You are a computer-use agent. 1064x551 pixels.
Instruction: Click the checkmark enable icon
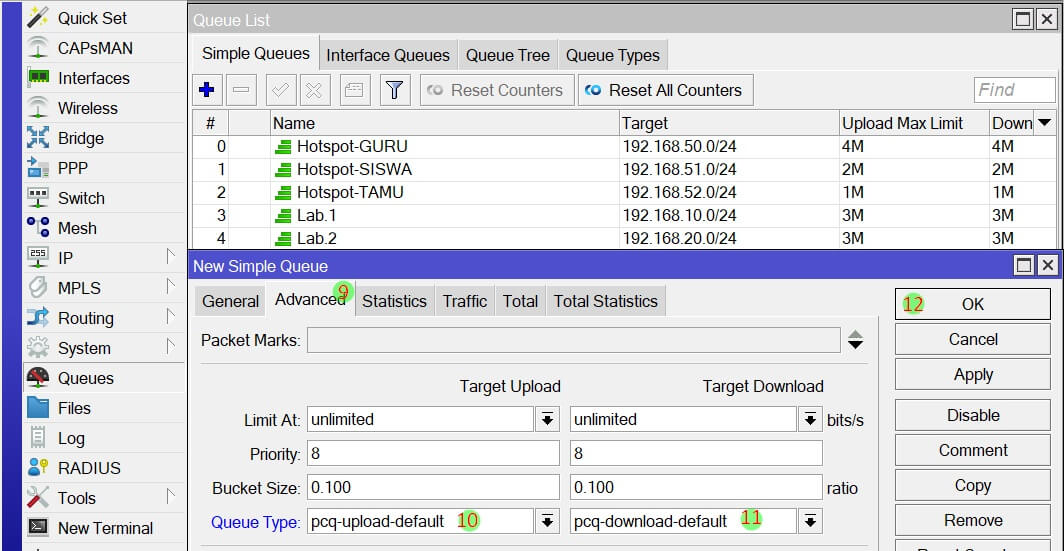coord(281,90)
